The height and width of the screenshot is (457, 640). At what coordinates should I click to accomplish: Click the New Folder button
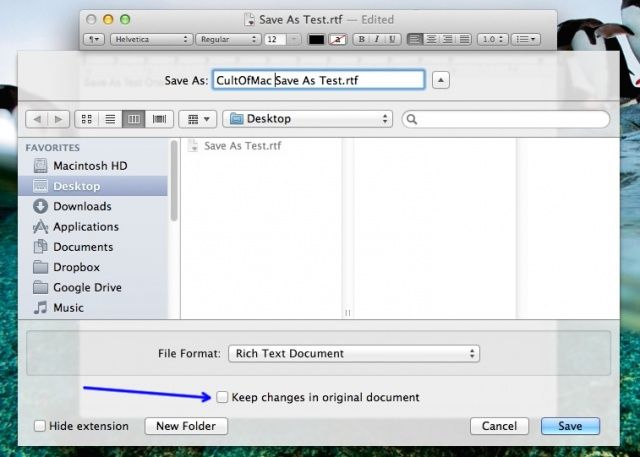186,426
